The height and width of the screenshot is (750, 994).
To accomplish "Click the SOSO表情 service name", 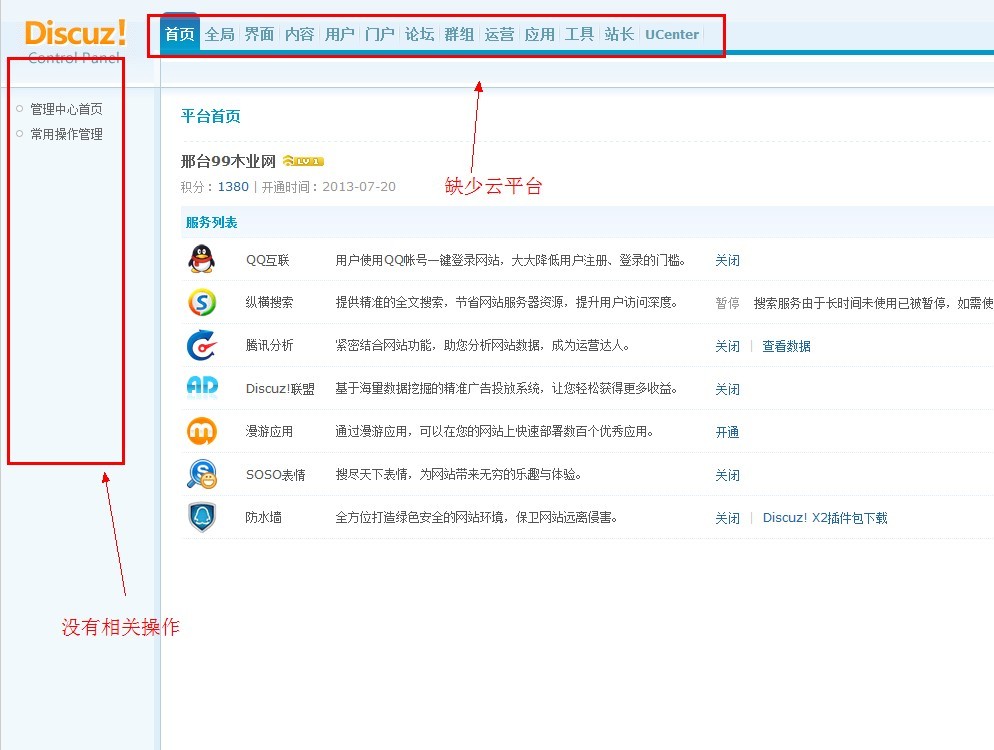I will [276, 475].
